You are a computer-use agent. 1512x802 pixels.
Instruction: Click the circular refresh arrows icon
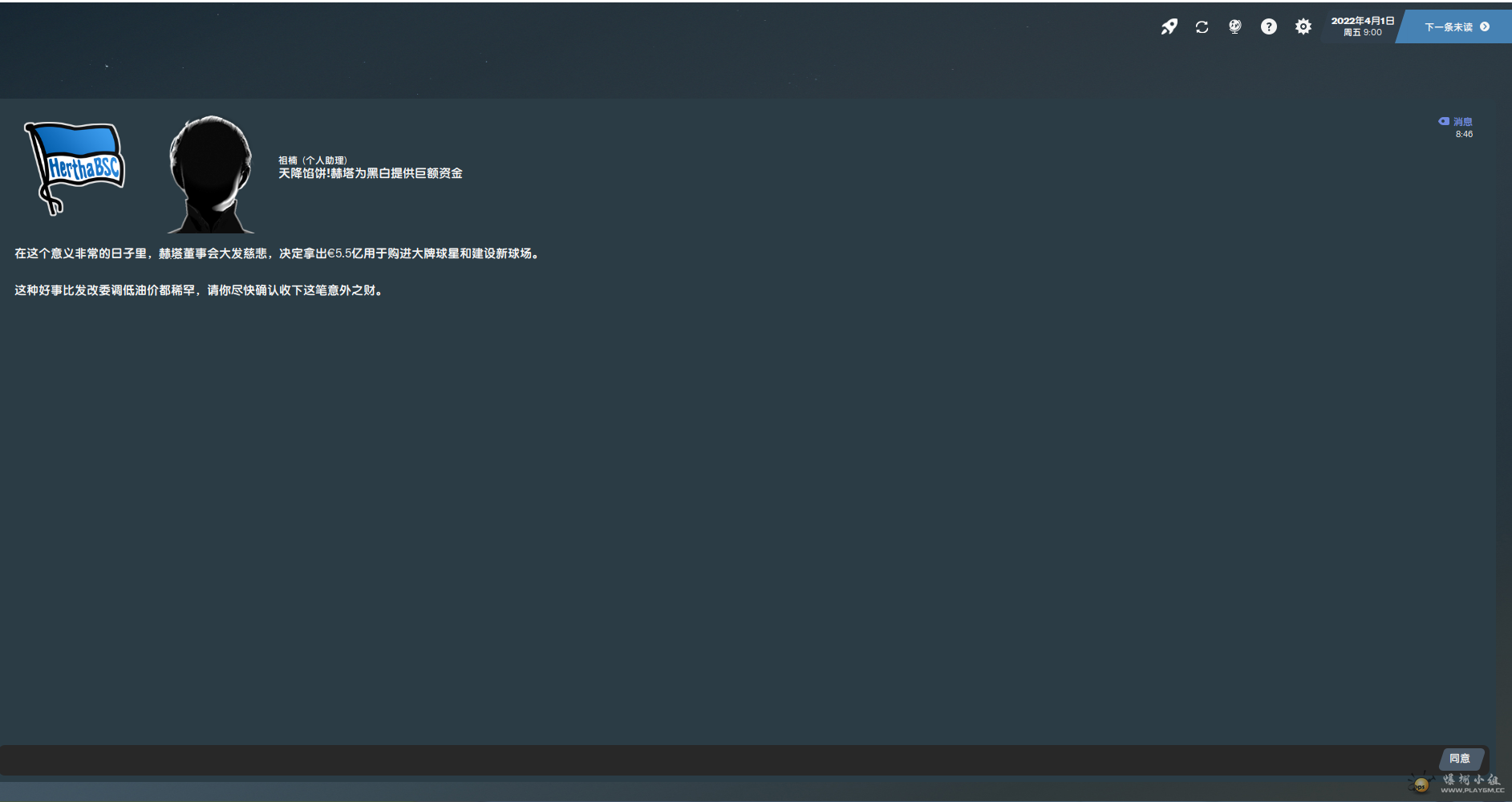[1202, 27]
